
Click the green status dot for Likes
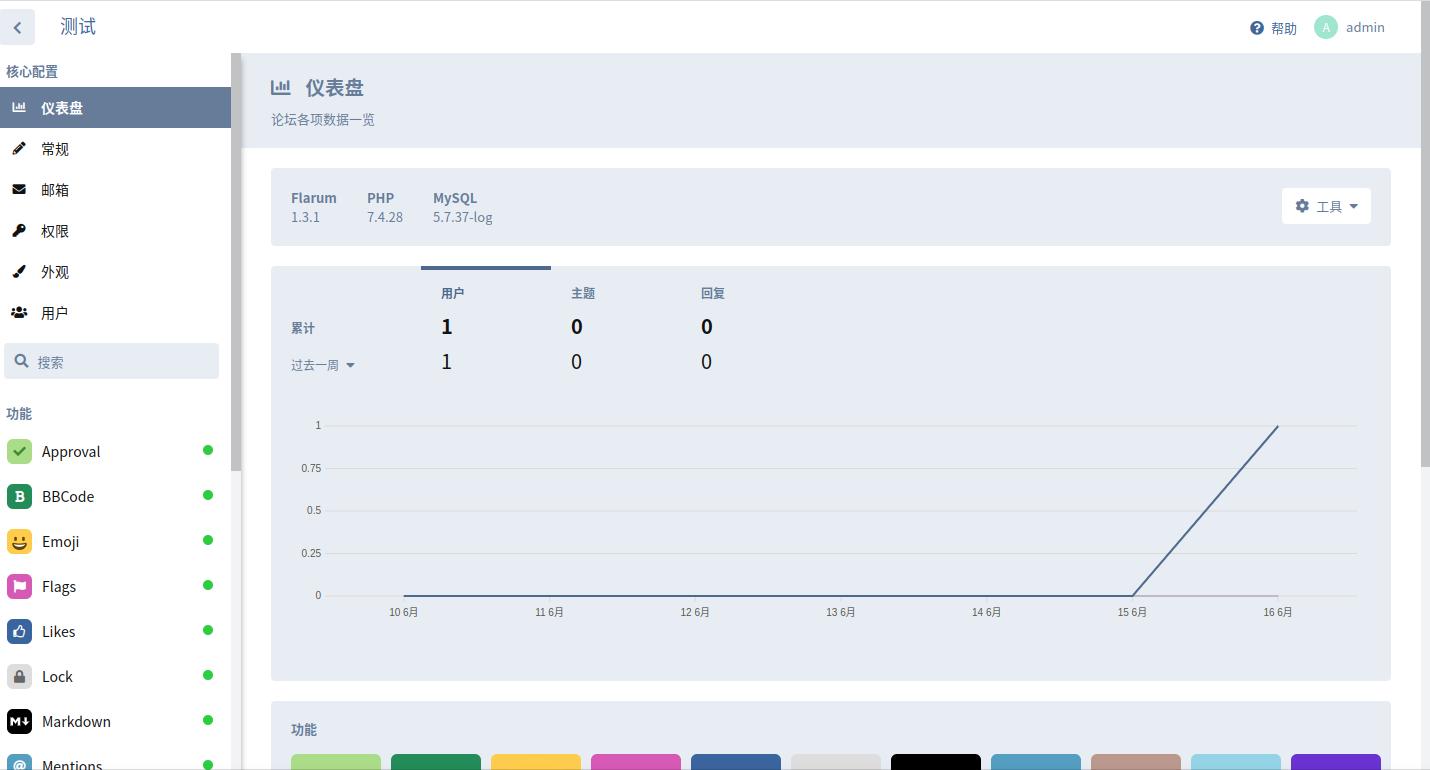point(208,630)
